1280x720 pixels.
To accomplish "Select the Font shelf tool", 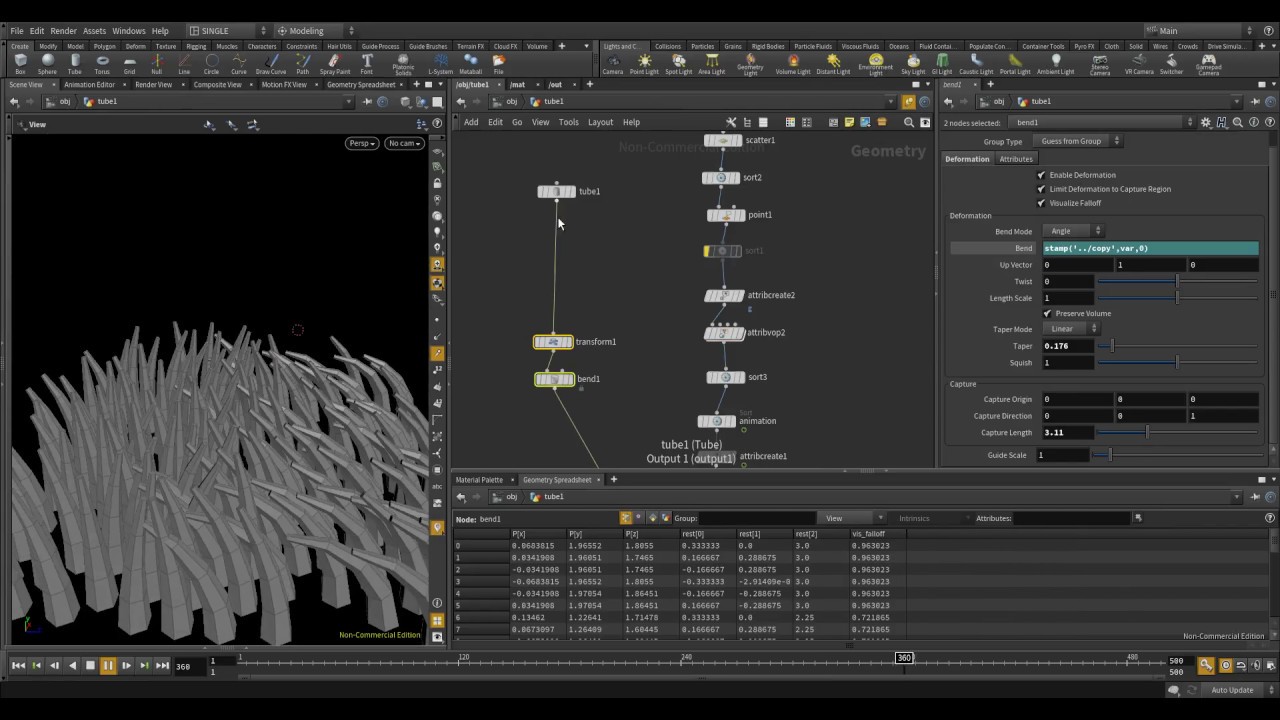I will [x=366, y=64].
